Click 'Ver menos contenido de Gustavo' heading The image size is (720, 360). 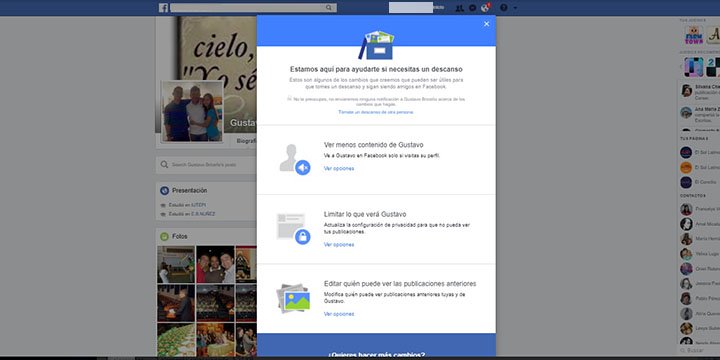pos(374,145)
